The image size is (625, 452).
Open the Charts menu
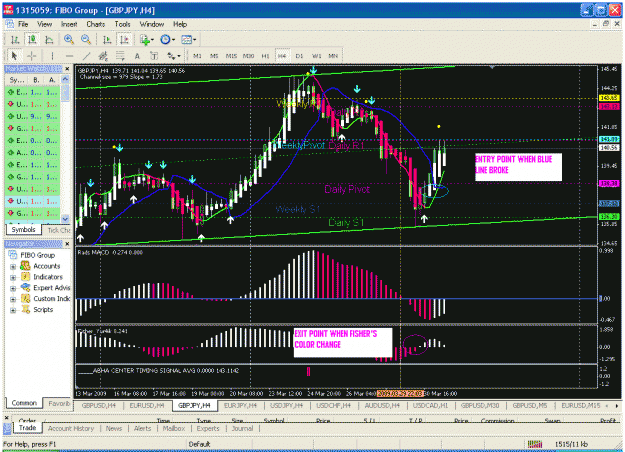(x=96, y=24)
